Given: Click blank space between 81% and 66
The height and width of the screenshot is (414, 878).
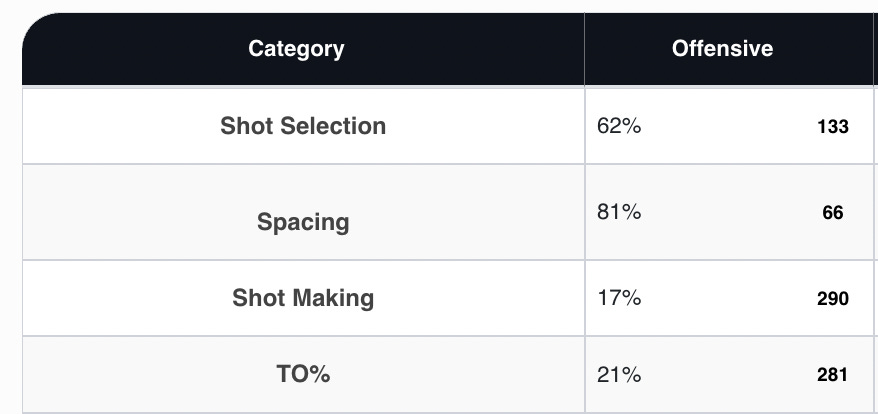Looking at the screenshot, I should 731,212.
